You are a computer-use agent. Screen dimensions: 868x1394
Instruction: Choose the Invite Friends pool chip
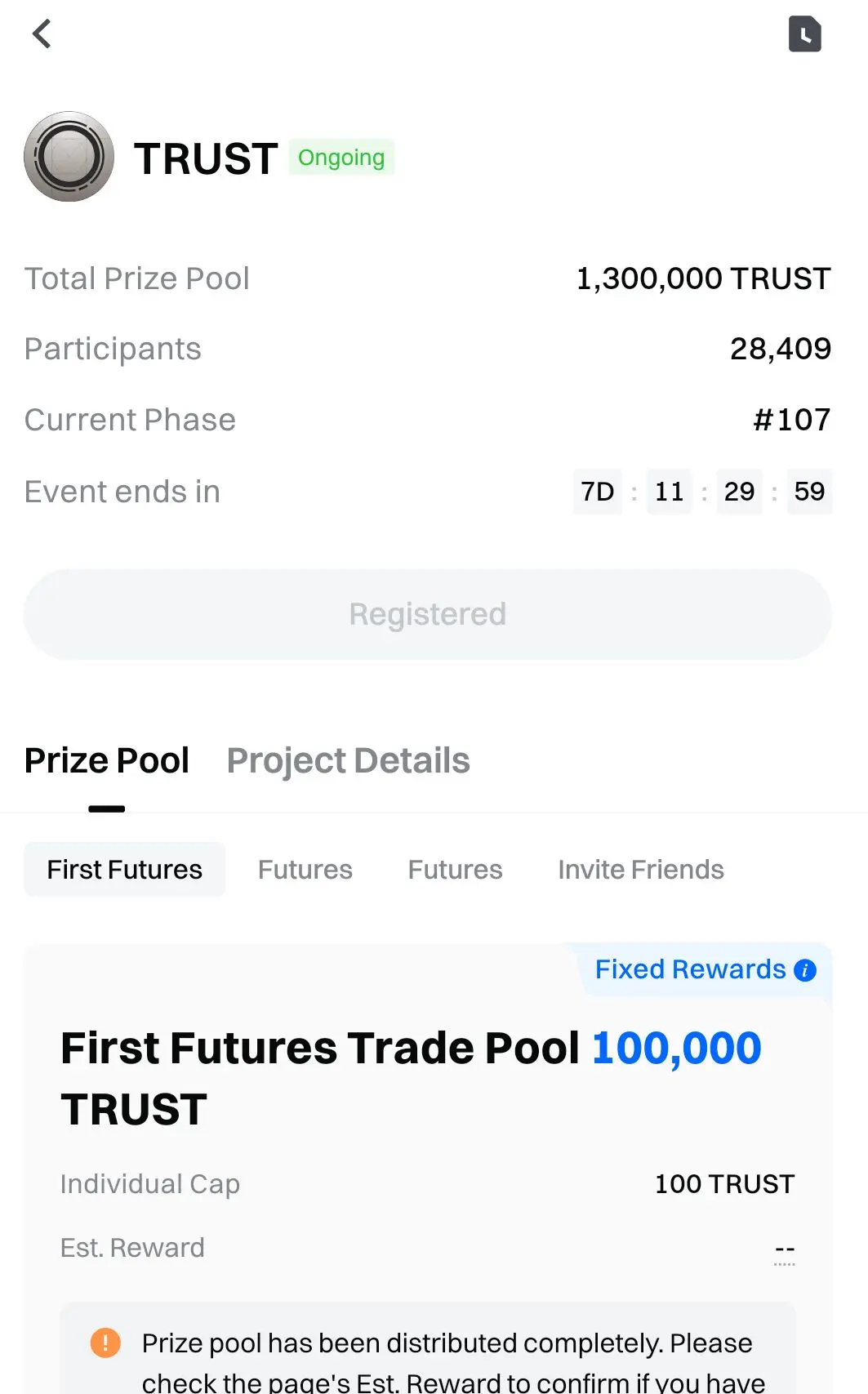(x=641, y=870)
